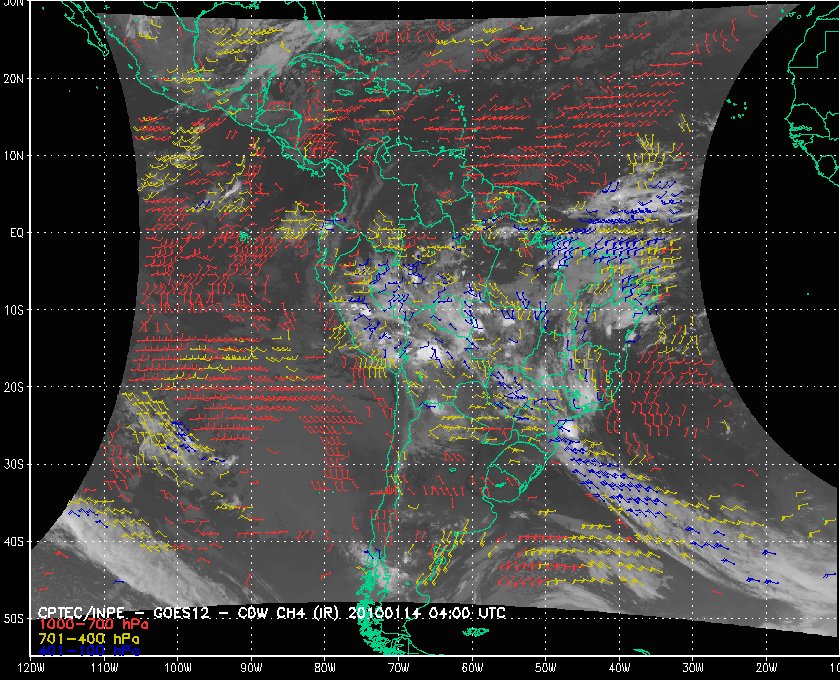Click the 20N latitude label
The height and width of the screenshot is (680, 840).
click(x=14, y=78)
